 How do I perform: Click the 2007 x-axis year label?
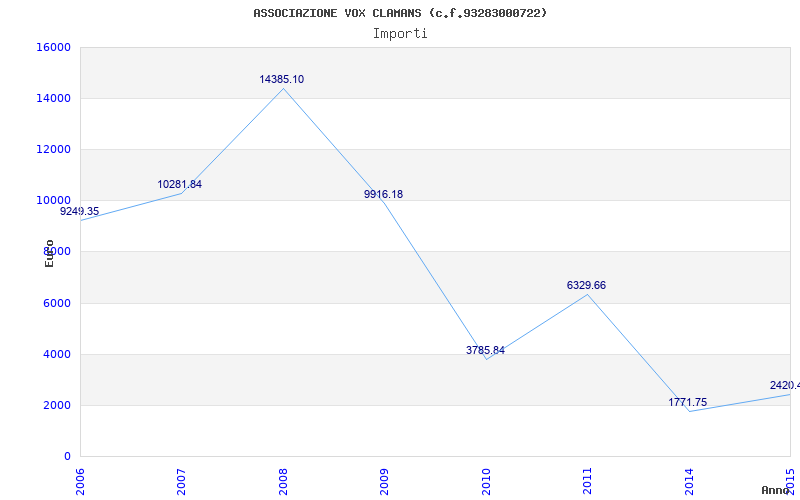181,481
